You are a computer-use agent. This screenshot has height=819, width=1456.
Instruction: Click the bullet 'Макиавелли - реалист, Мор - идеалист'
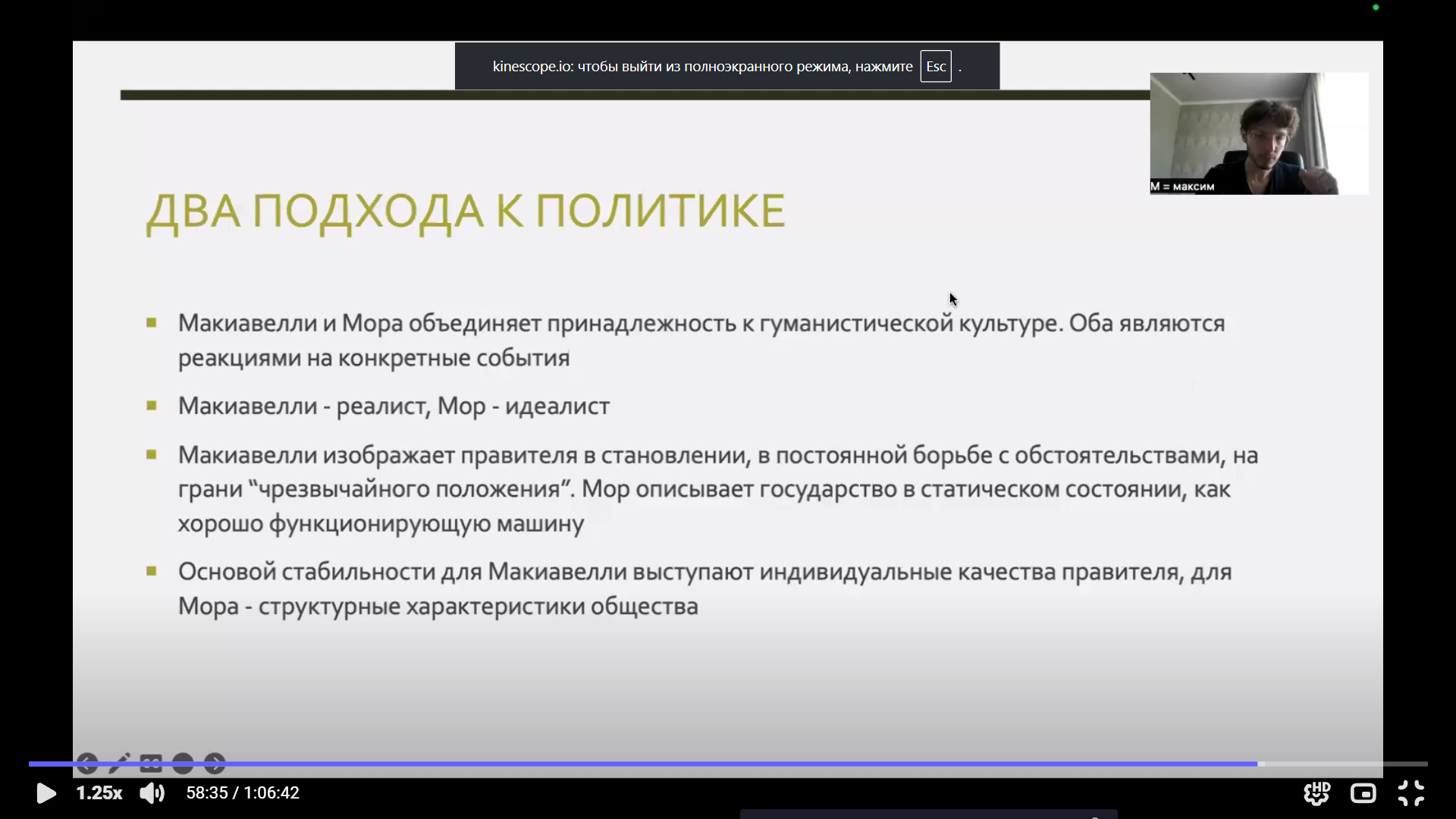(394, 406)
